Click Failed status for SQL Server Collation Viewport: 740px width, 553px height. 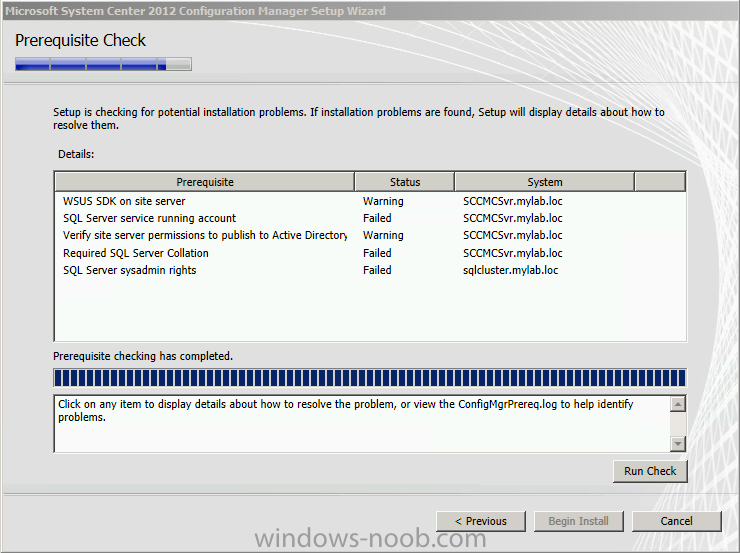coord(377,253)
